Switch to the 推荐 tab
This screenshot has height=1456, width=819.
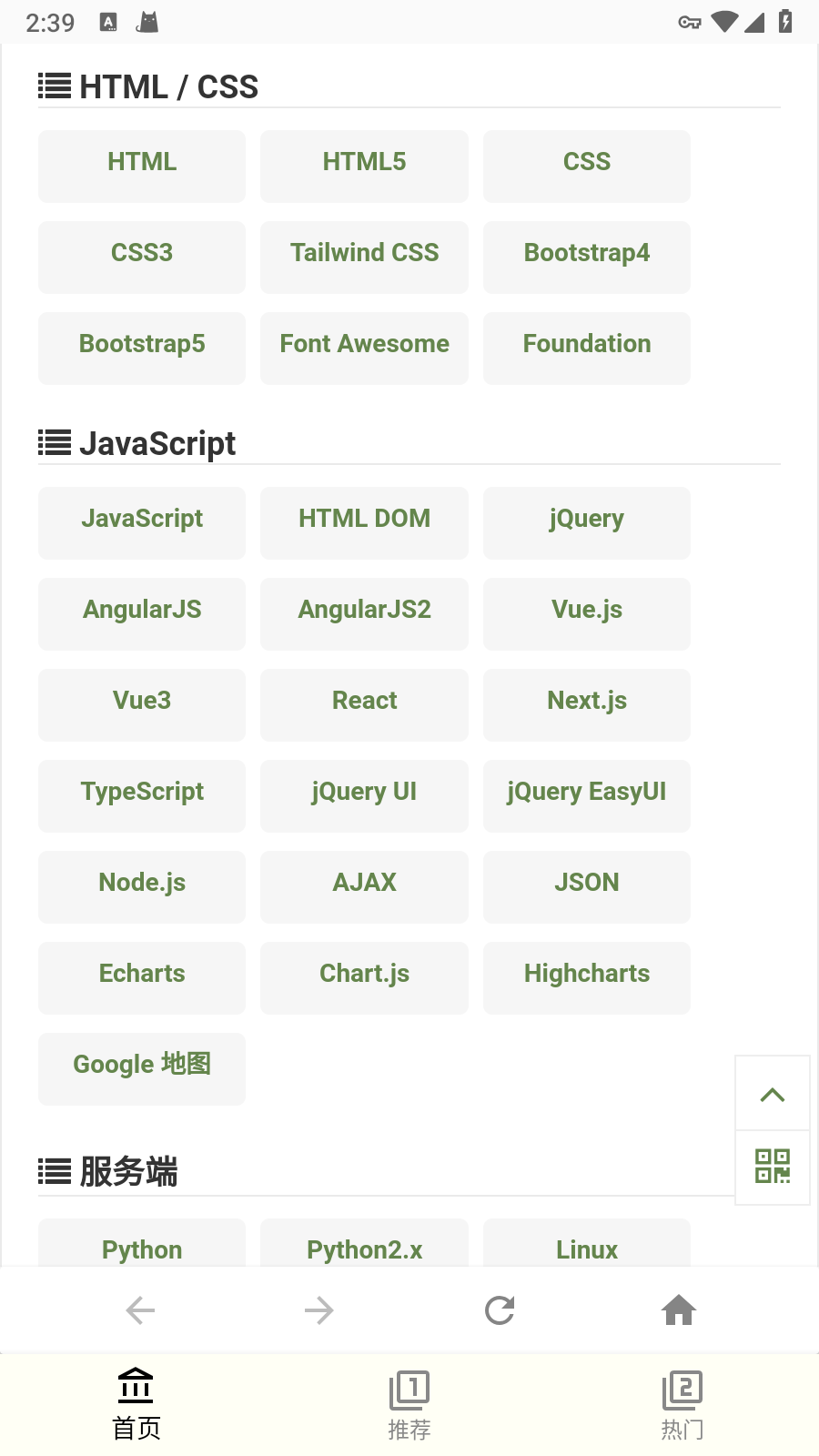[409, 1405]
